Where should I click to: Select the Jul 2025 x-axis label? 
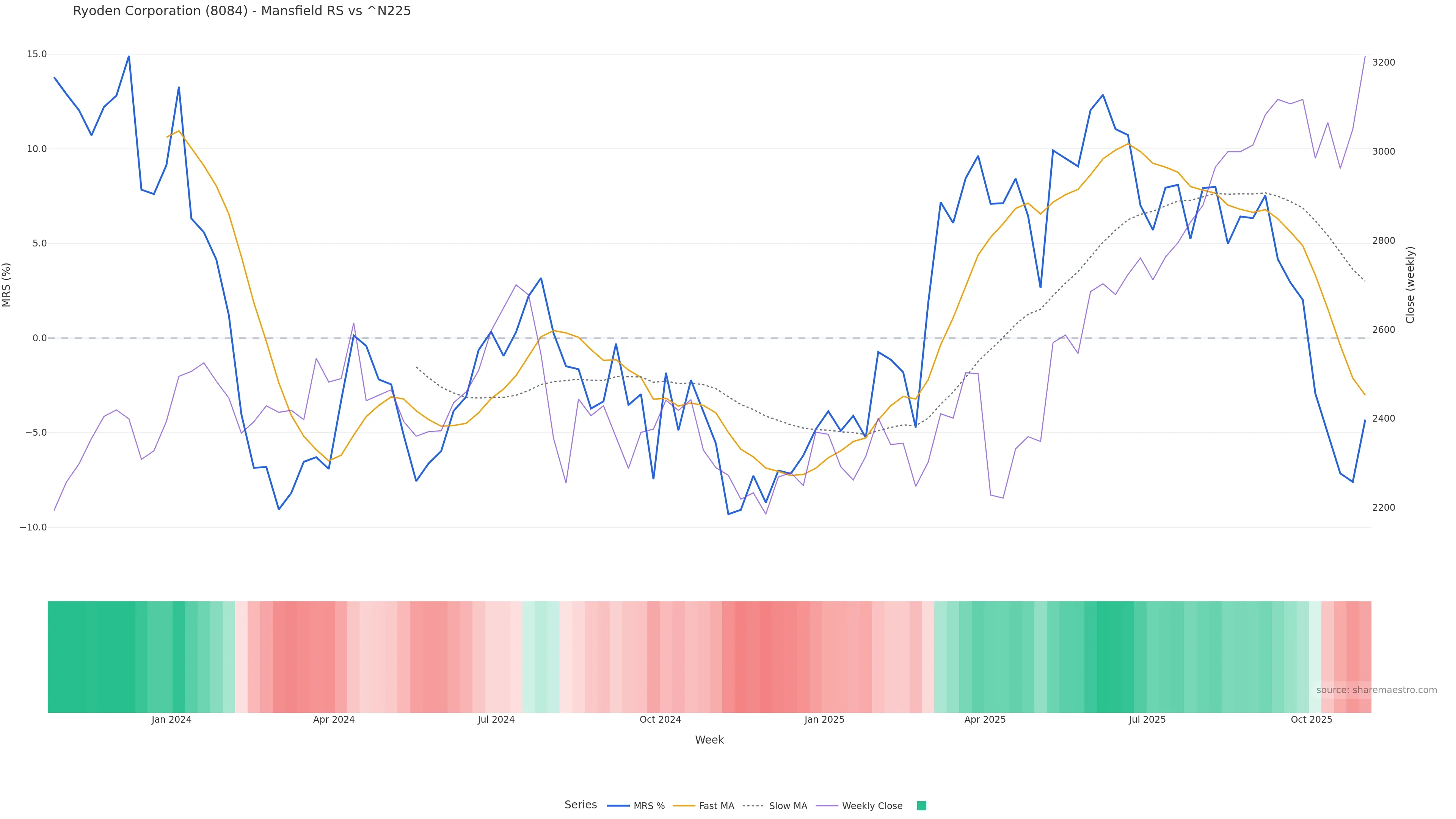1147,720
